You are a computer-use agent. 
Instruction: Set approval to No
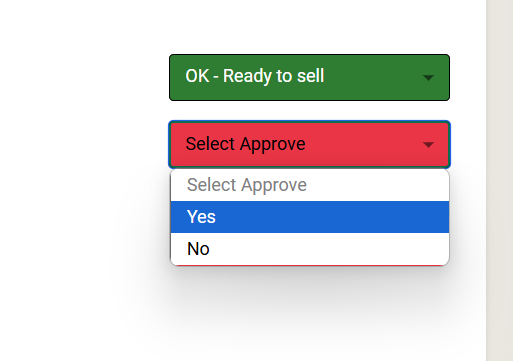[310, 249]
